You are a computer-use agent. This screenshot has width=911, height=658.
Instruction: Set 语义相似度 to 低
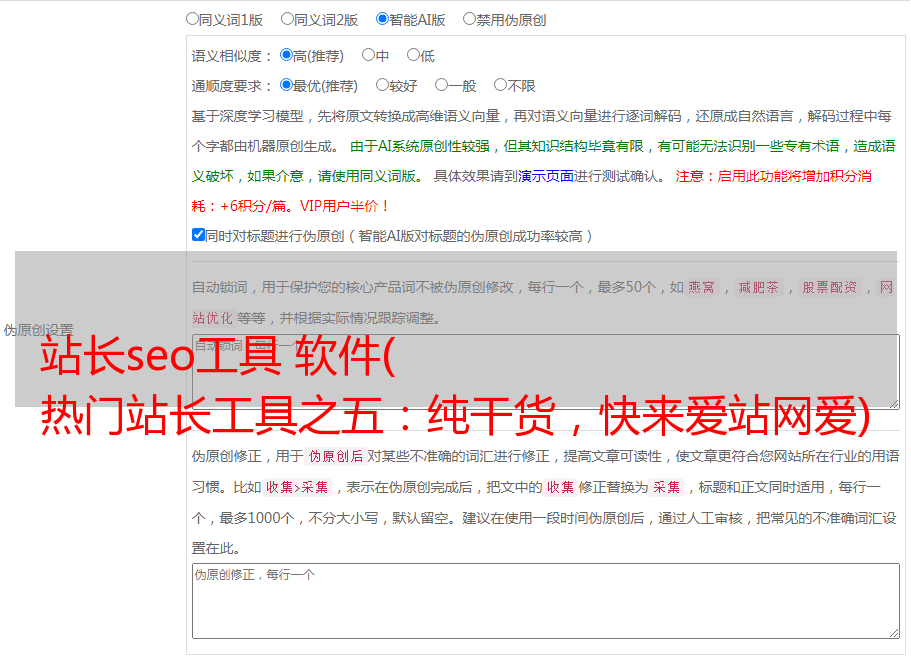(x=413, y=55)
